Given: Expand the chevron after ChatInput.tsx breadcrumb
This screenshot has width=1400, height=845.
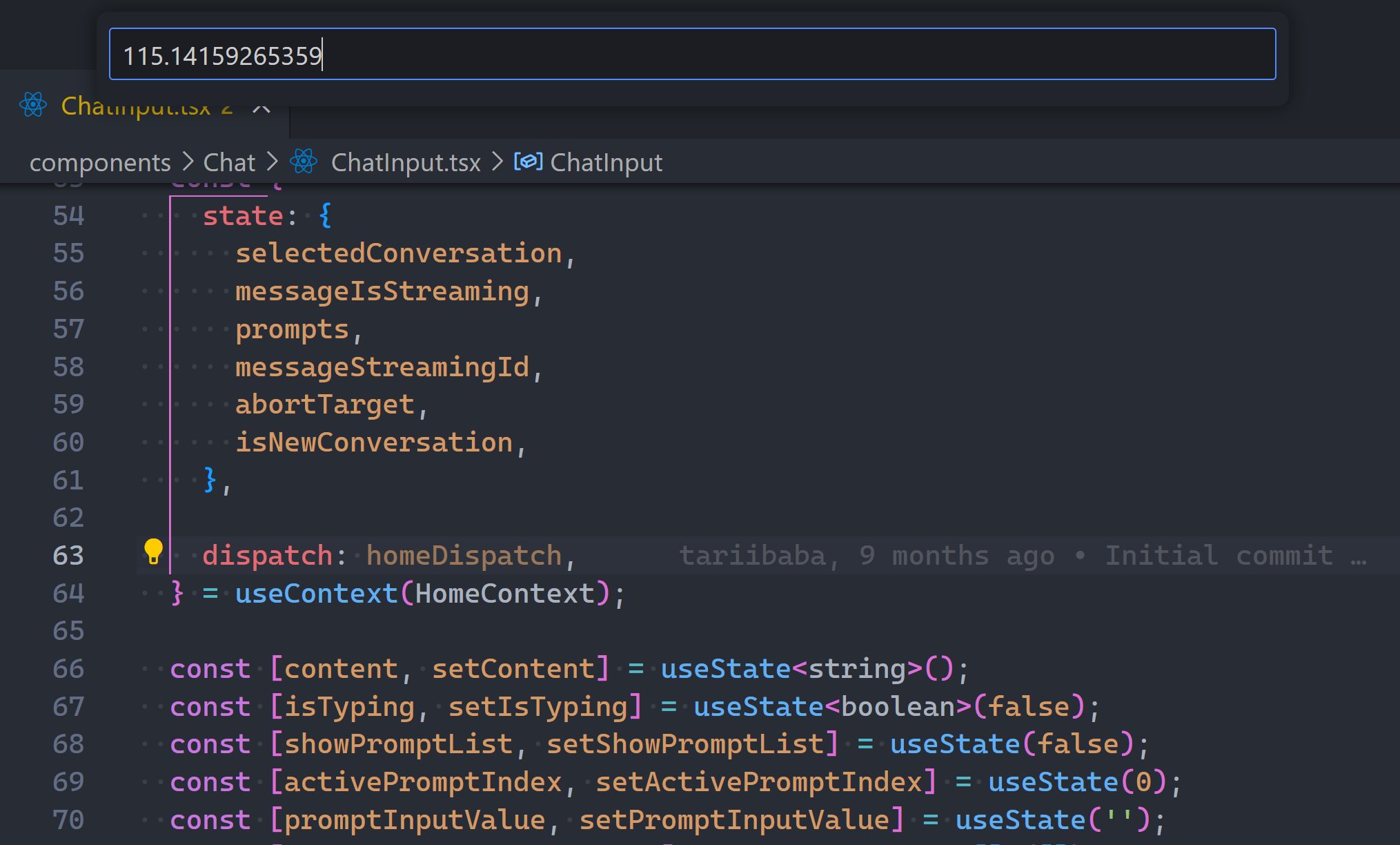Looking at the screenshot, I should (x=497, y=162).
